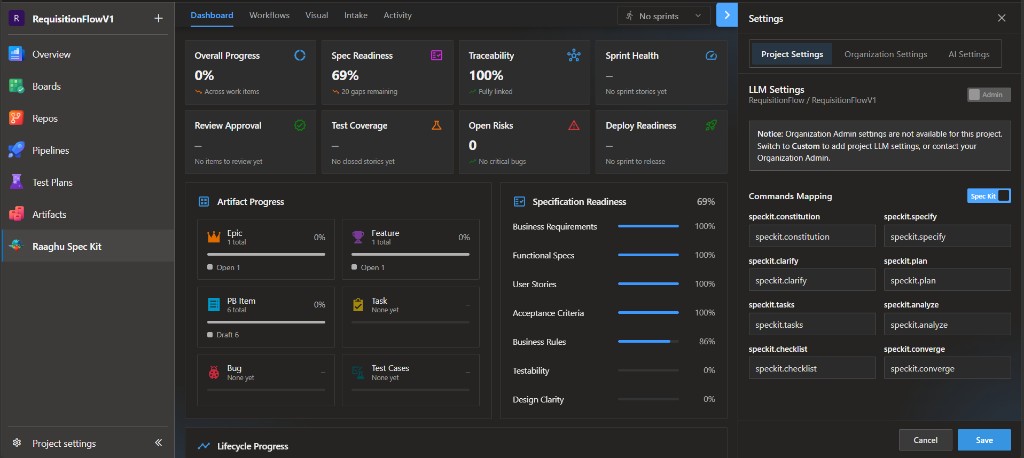
Task: Open the Intake tab
Action: [x=355, y=15]
